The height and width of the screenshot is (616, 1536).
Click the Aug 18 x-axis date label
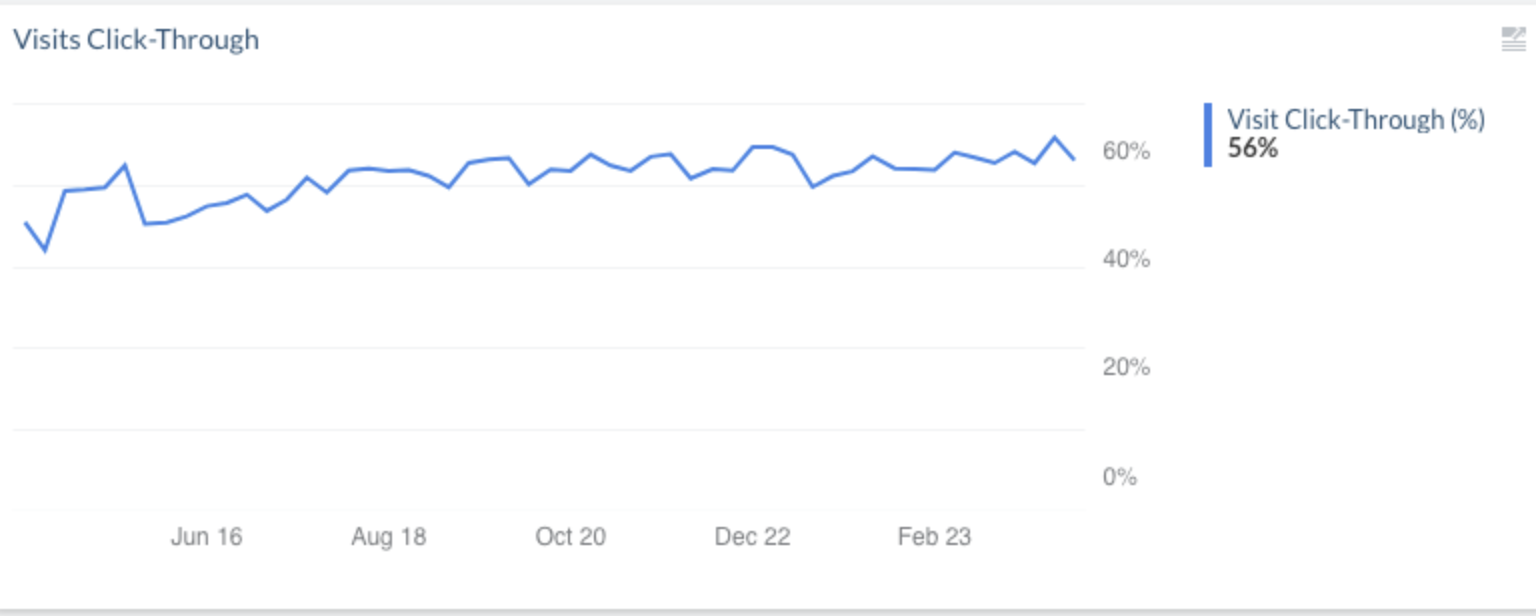[x=388, y=537]
